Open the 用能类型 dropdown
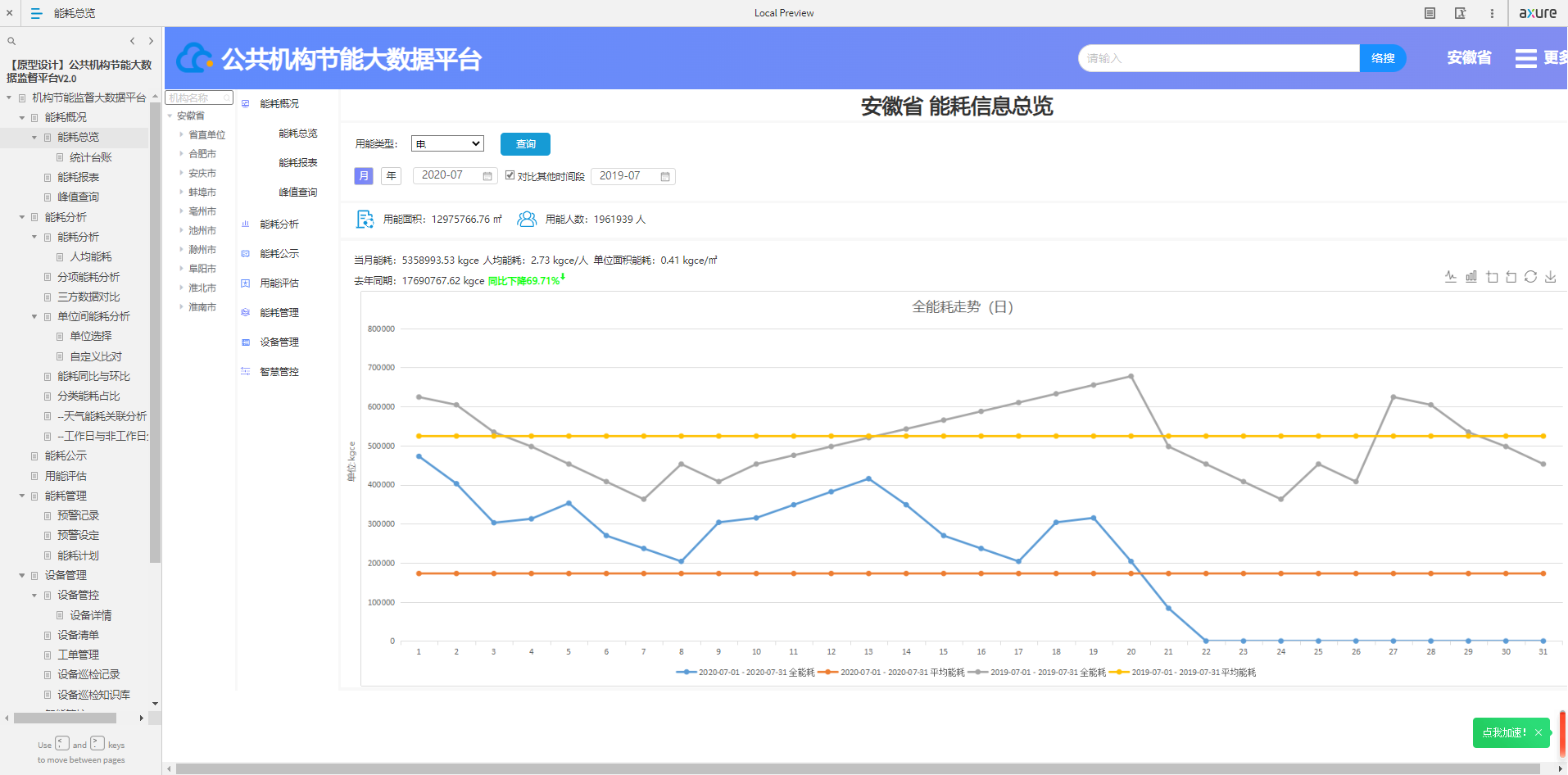The width and height of the screenshot is (1568, 775). click(x=447, y=143)
